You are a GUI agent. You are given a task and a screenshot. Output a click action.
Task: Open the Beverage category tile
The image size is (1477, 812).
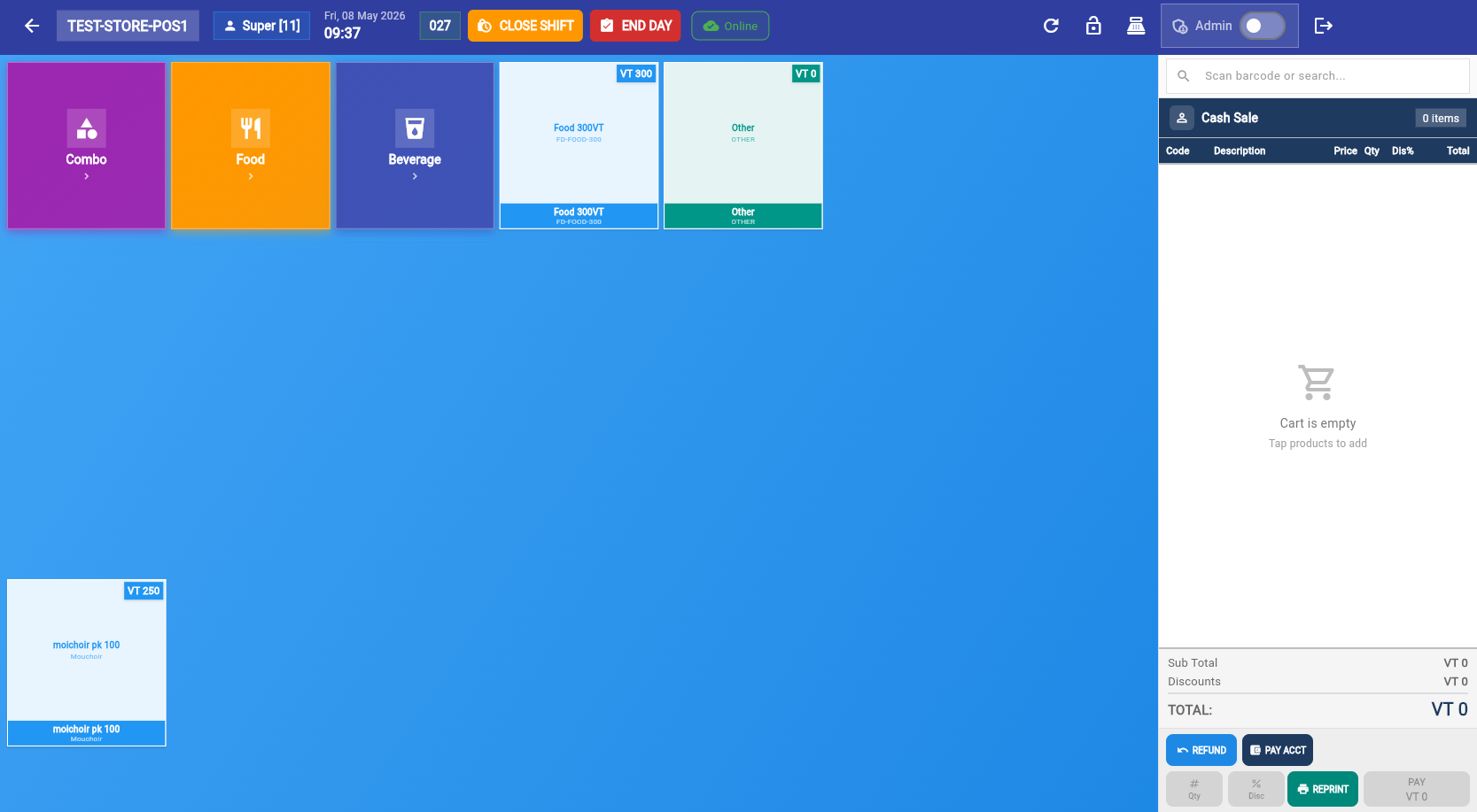415,145
